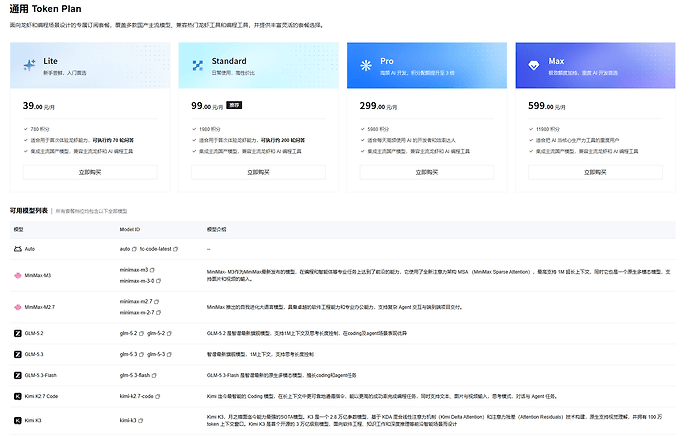
Task: Click the recommended badge beside 99.00
Action: click(x=234, y=105)
